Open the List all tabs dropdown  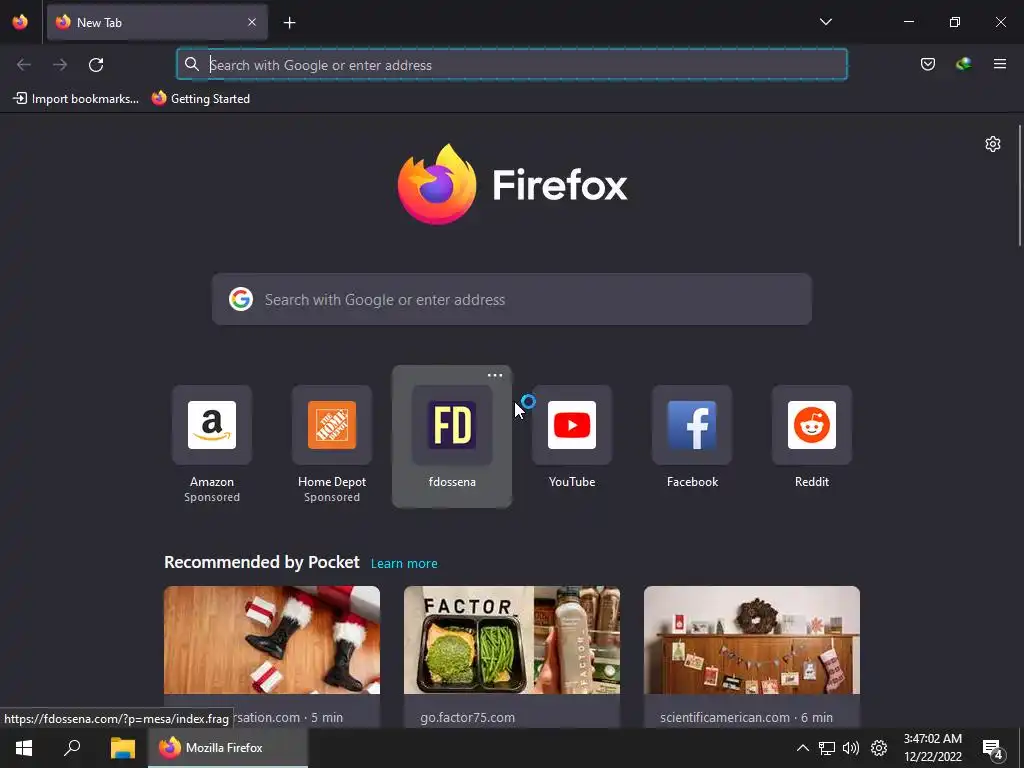coord(825,22)
